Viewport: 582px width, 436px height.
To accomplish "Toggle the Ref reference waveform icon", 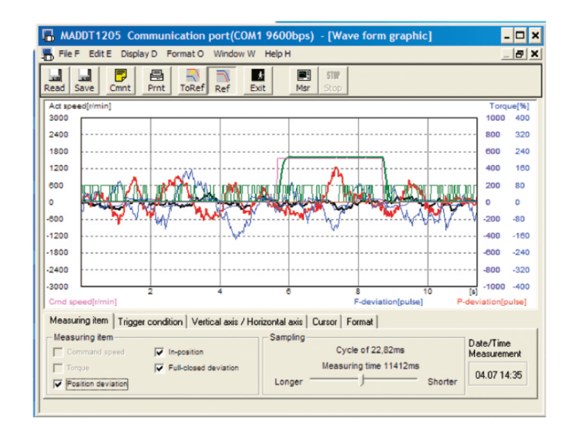I will (x=222, y=81).
